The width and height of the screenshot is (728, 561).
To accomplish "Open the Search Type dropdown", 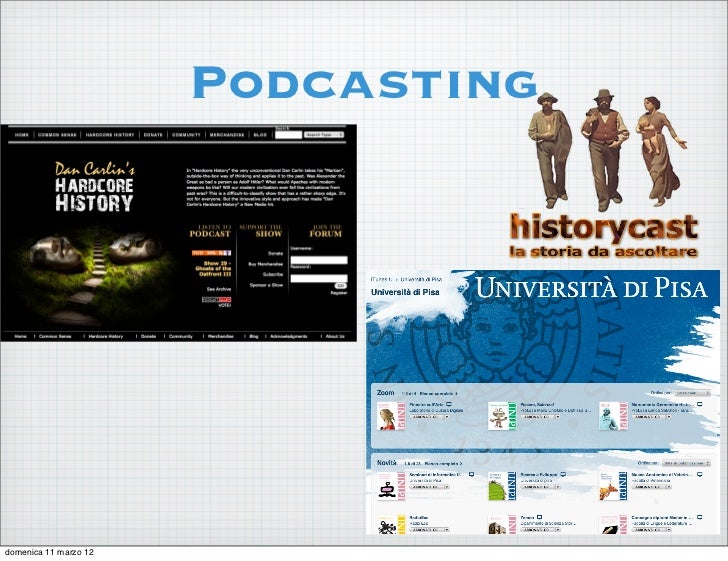I will tap(324, 135).
